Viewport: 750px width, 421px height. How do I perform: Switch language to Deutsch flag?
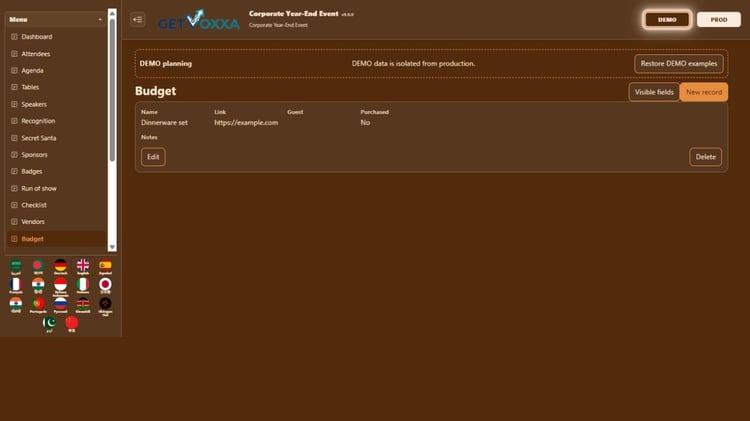coord(60,266)
